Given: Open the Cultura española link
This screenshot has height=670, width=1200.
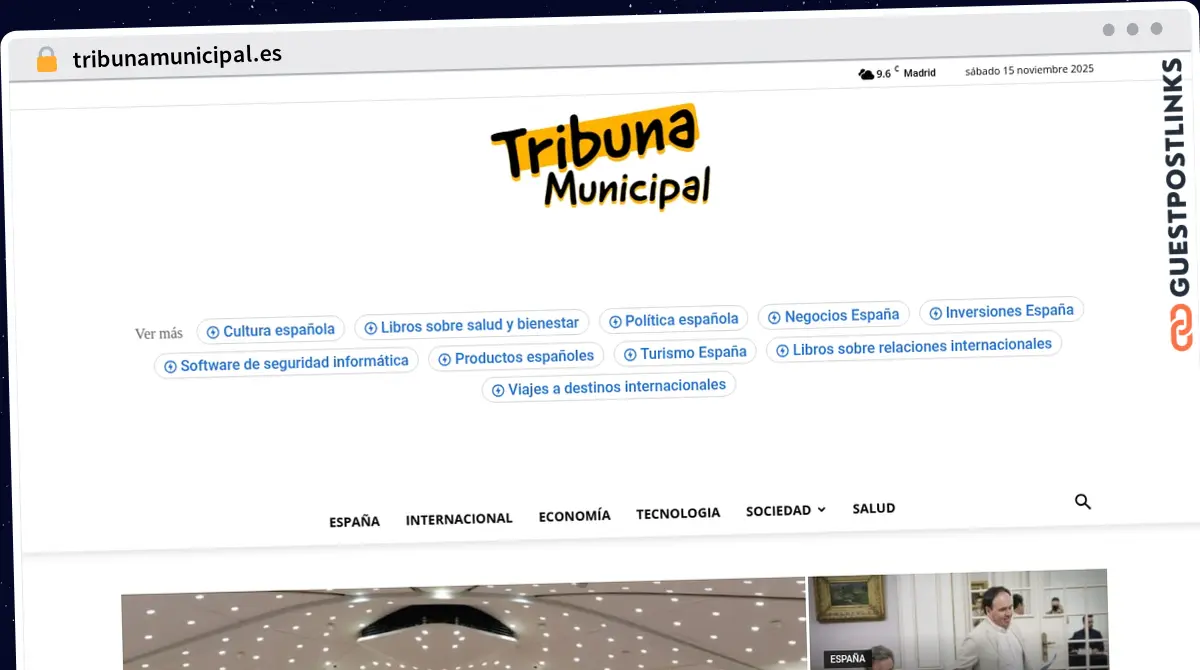Looking at the screenshot, I should pyautogui.click(x=271, y=330).
